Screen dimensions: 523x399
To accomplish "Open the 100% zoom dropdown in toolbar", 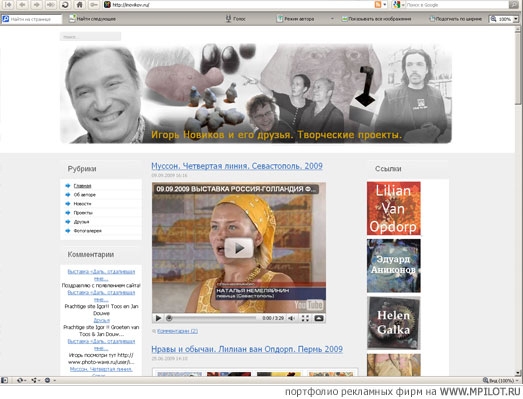I will (516, 19).
